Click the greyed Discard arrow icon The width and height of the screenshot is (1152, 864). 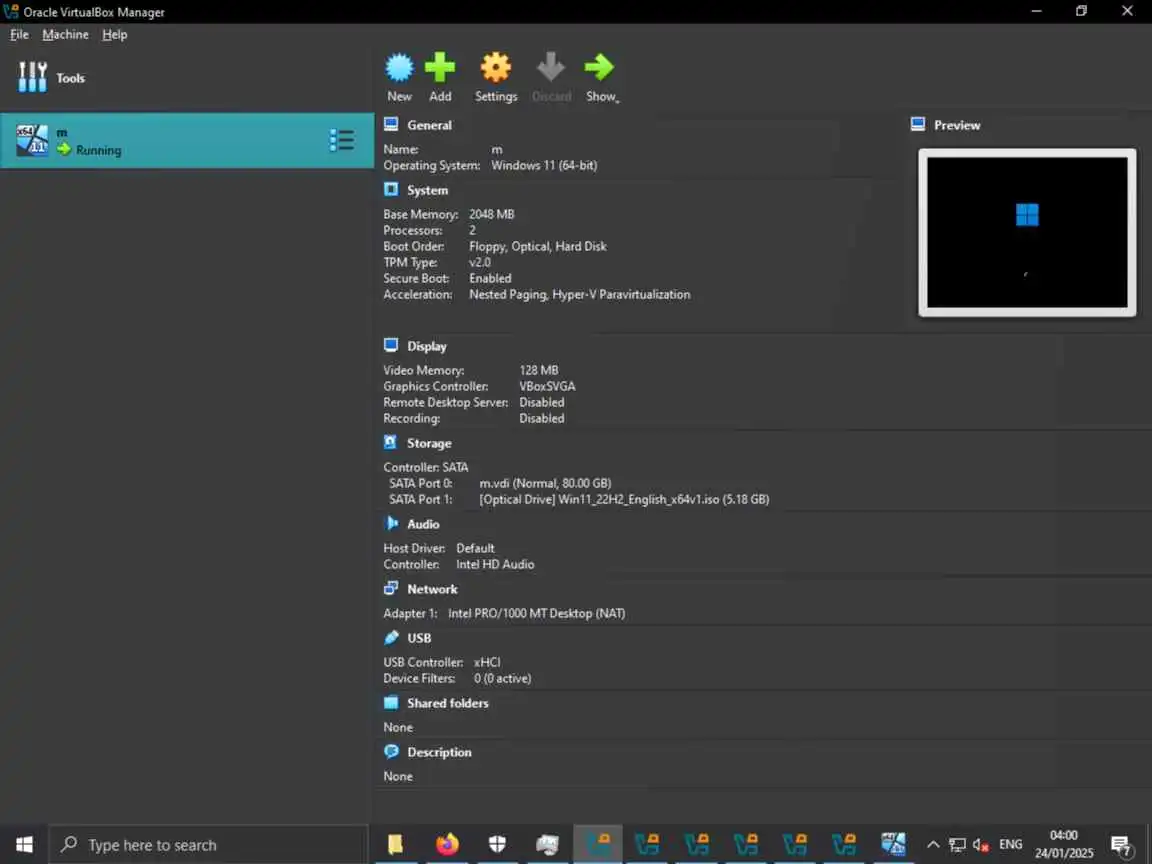pos(551,68)
